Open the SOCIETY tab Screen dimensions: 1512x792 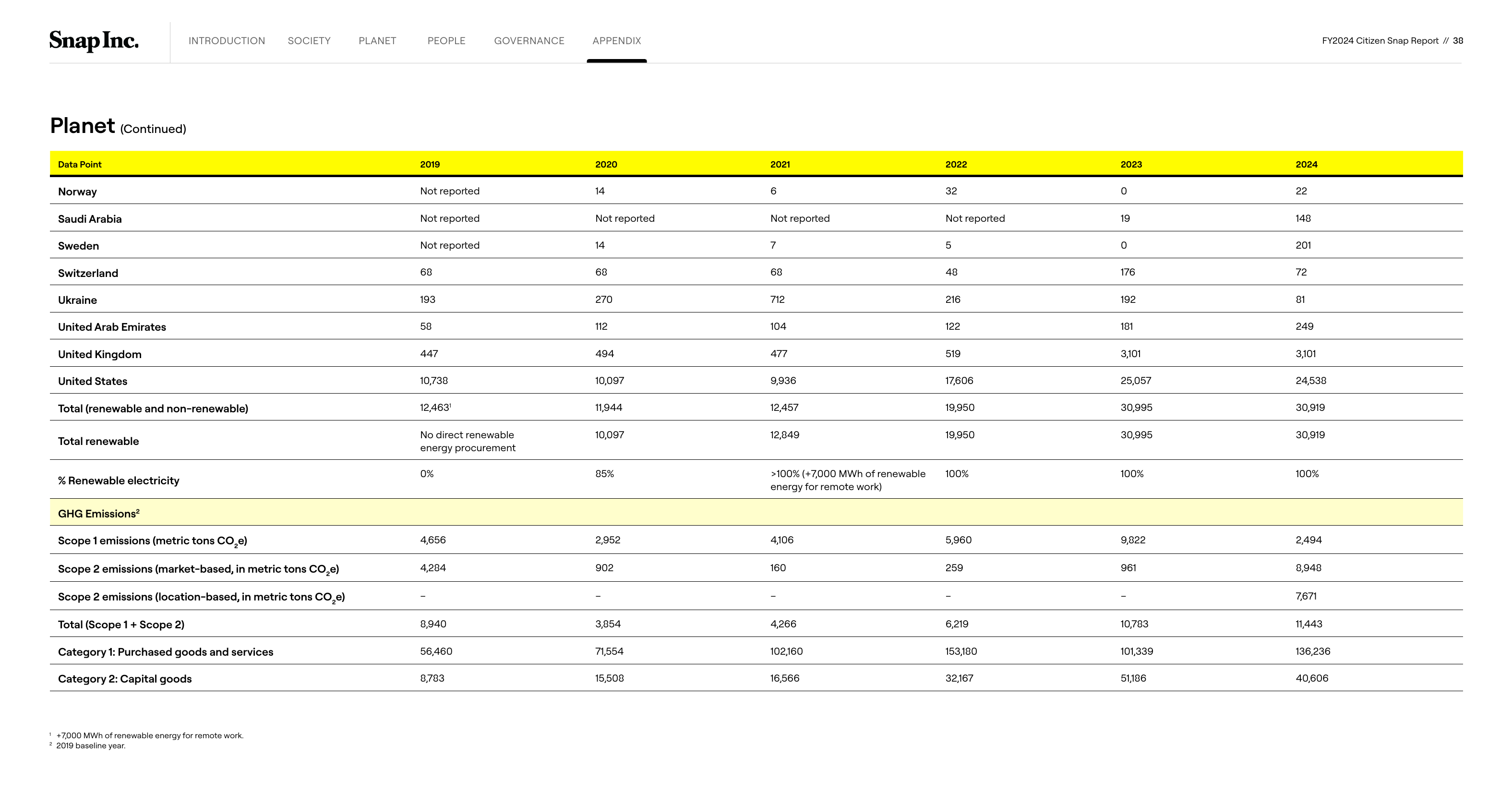click(x=309, y=40)
